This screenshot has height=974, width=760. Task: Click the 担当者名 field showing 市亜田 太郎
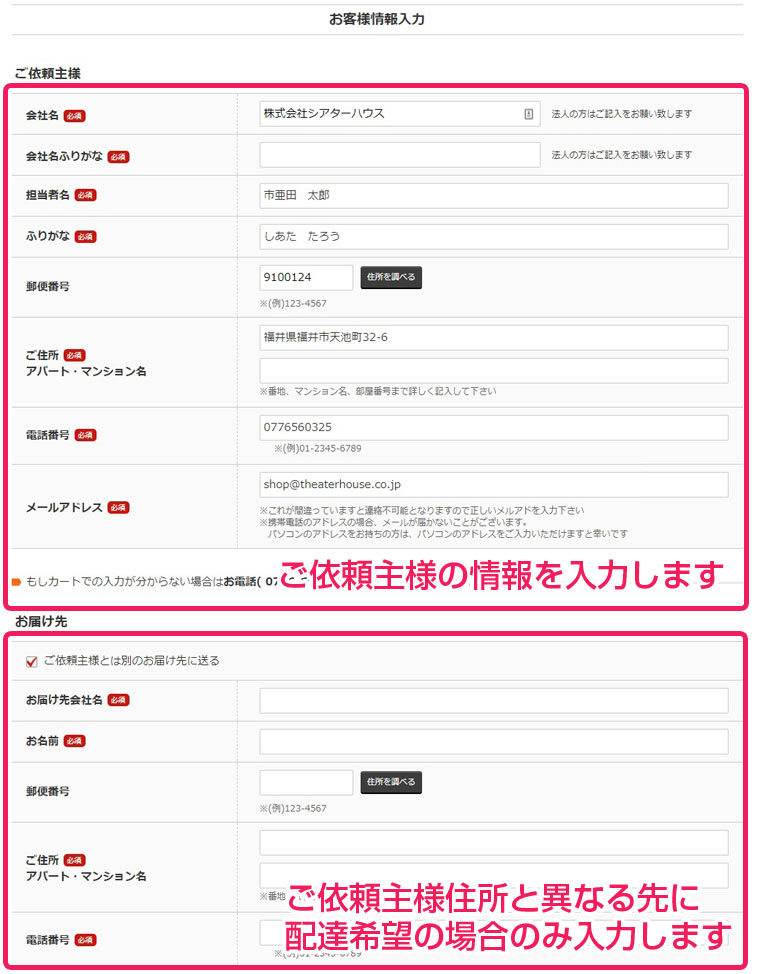(x=493, y=196)
